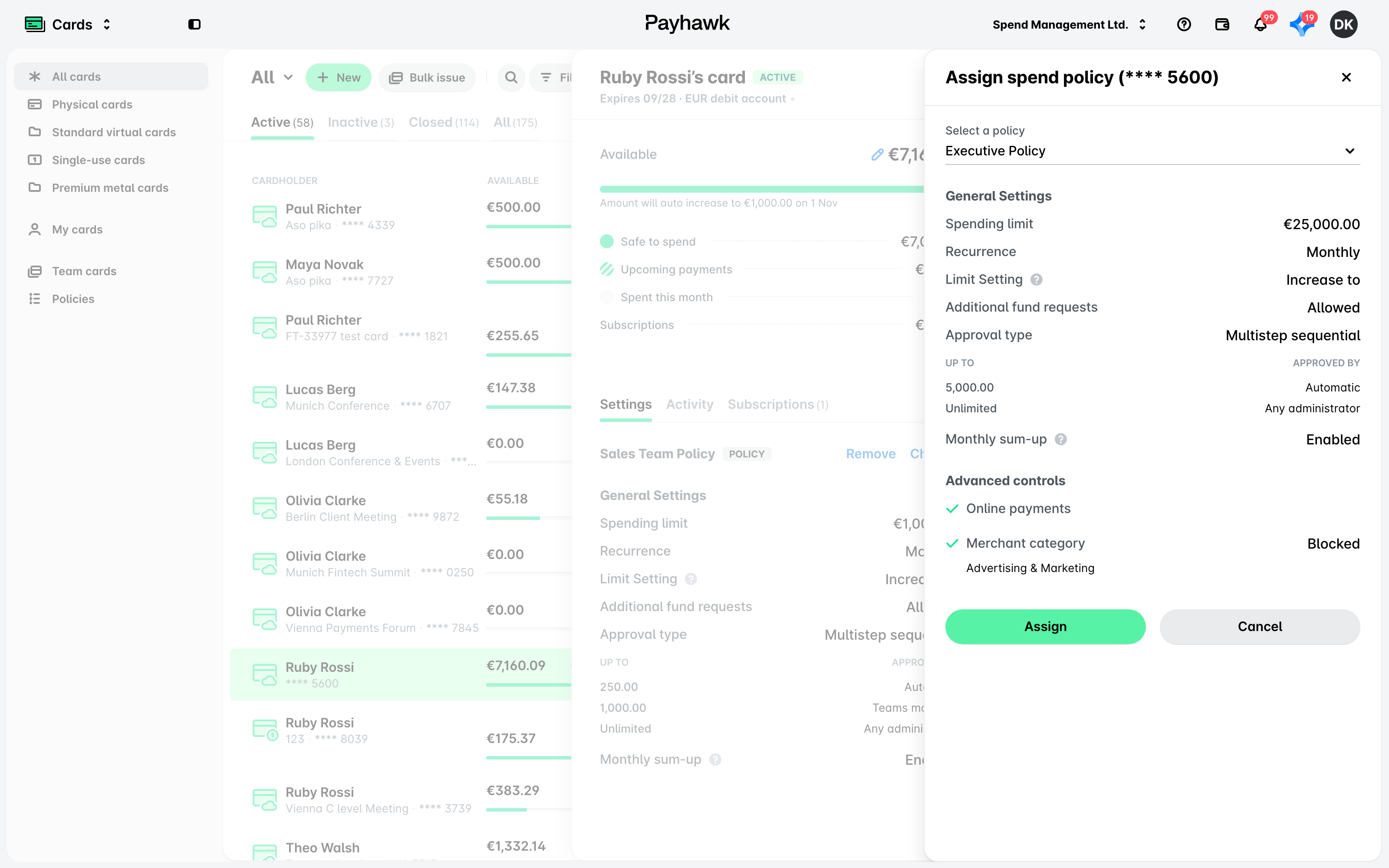Screen dimensions: 1389x868
Task: Switch to the Closed (114) tab
Action: [x=444, y=122]
